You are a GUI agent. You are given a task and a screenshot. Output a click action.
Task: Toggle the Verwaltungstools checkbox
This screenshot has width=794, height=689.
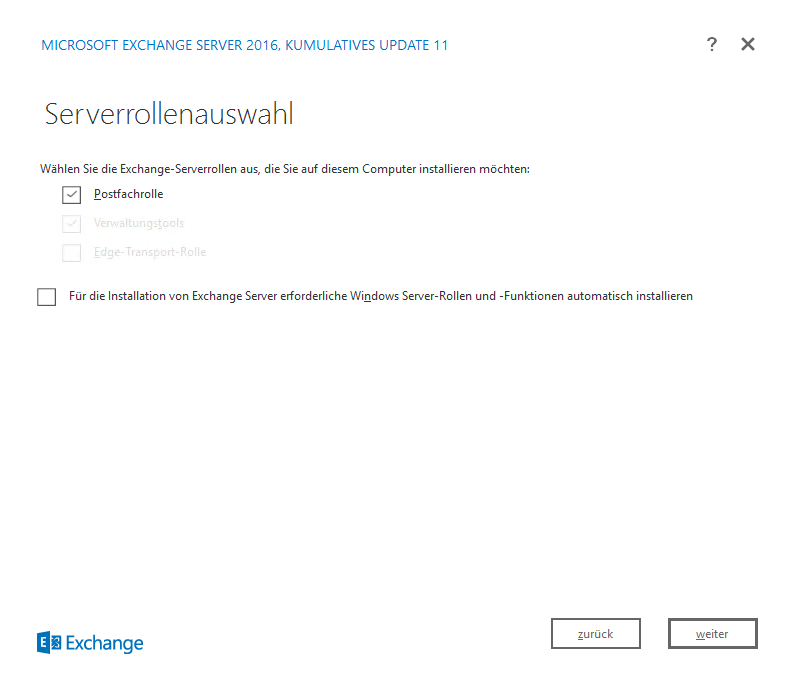click(x=71, y=223)
